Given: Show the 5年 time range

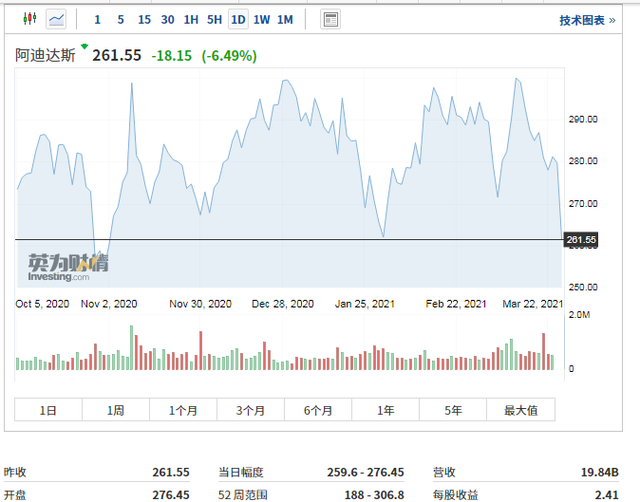Looking at the screenshot, I should pyautogui.click(x=453, y=410).
